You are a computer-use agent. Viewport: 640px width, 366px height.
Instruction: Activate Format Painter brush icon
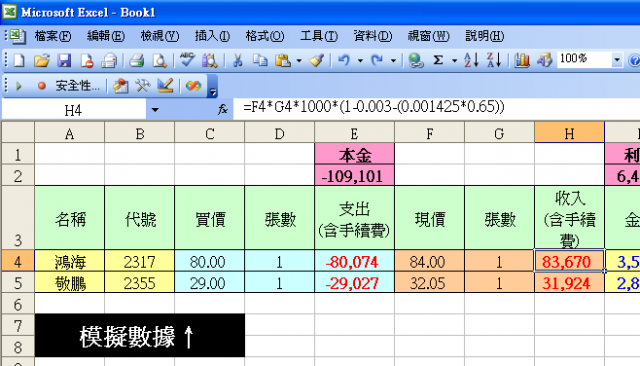(316, 60)
